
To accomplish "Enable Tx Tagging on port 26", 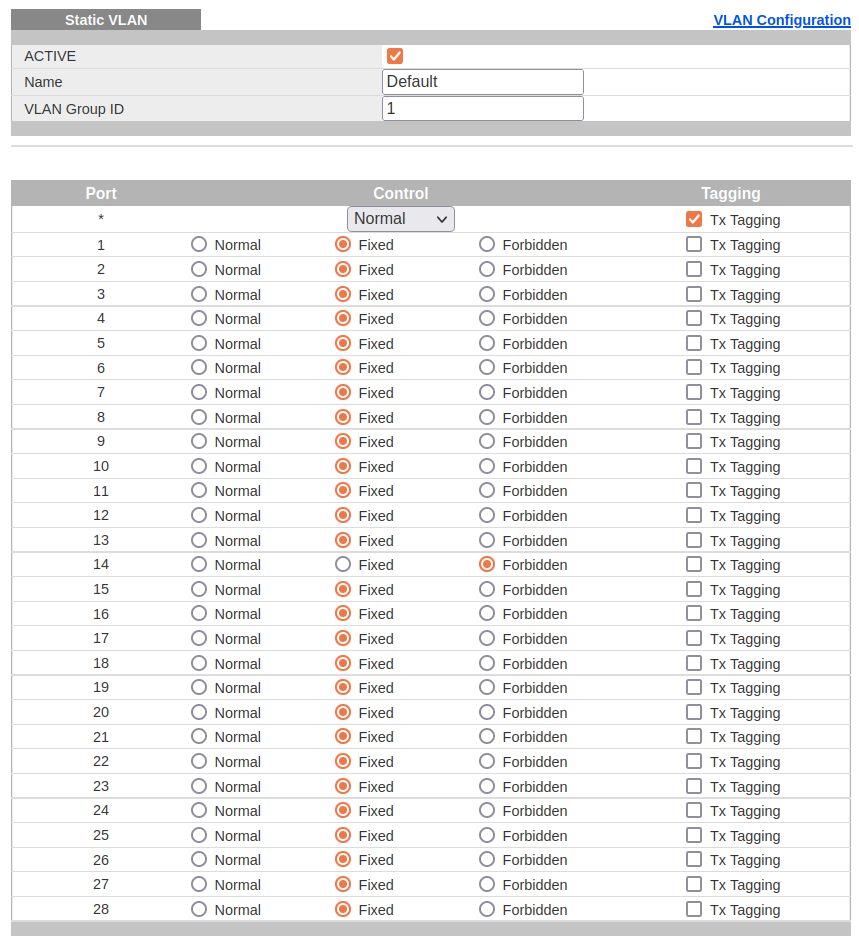I will coord(693,859).
